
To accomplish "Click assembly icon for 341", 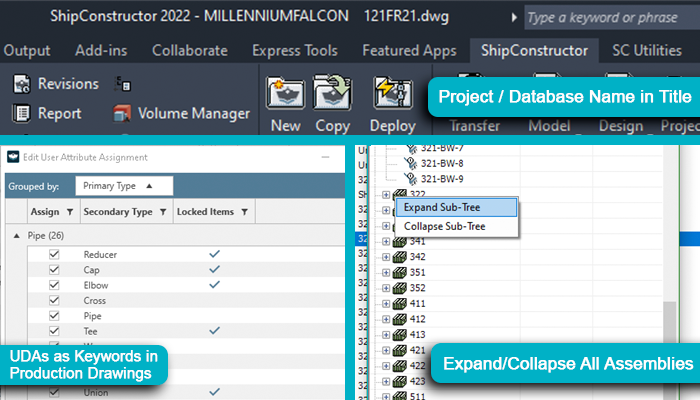I will point(400,242).
